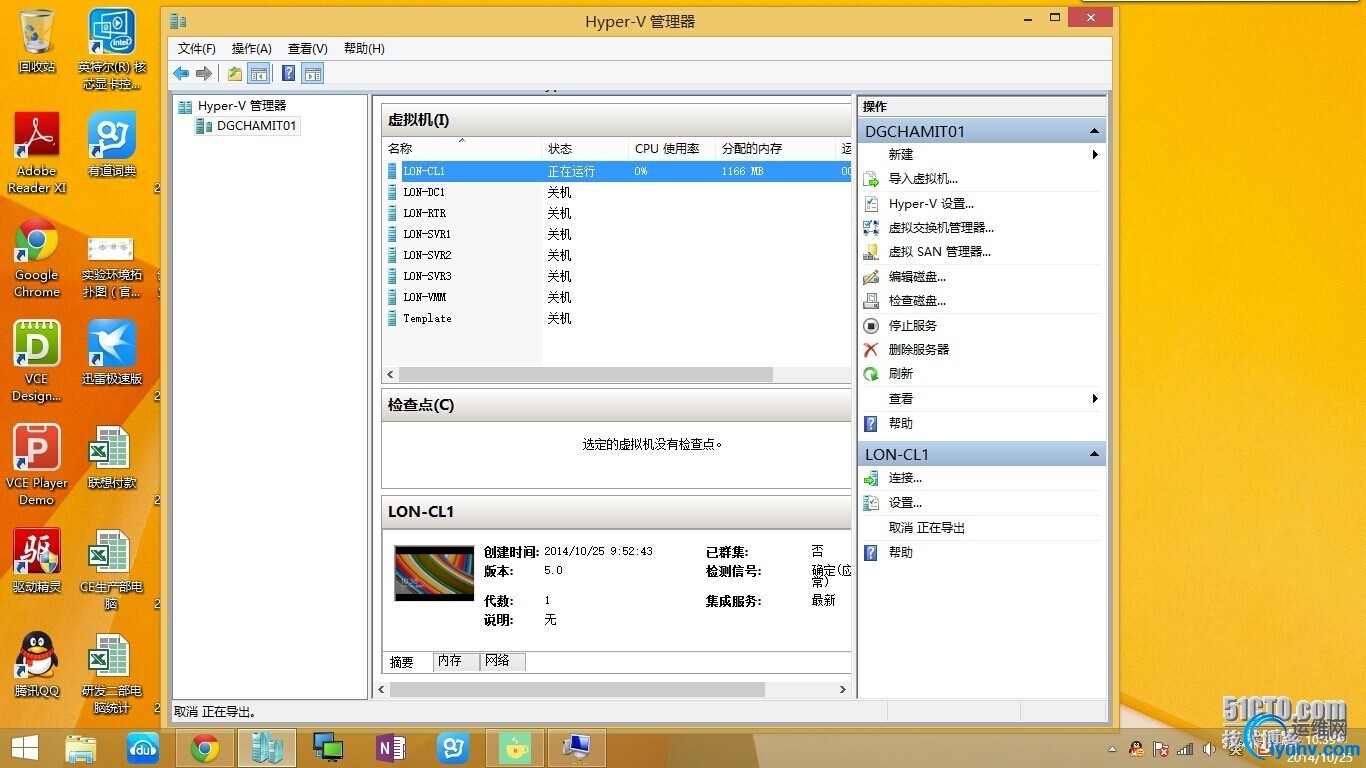Open the 帮助(H) menu
The width and height of the screenshot is (1366, 768).
point(364,48)
